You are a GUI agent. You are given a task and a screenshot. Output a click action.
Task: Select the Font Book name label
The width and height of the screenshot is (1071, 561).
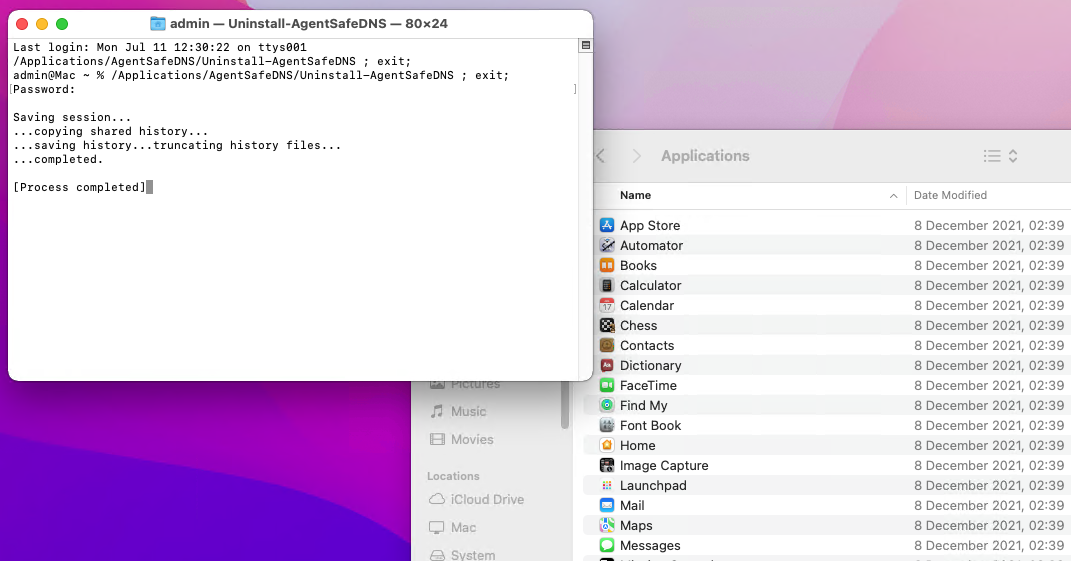[650, 426]
